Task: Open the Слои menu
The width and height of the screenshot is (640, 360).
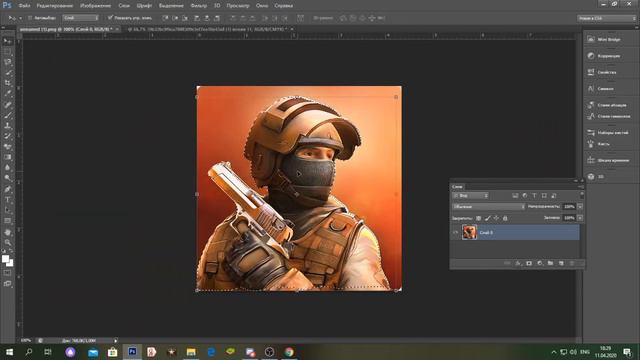Action: (x=124, y=6)
